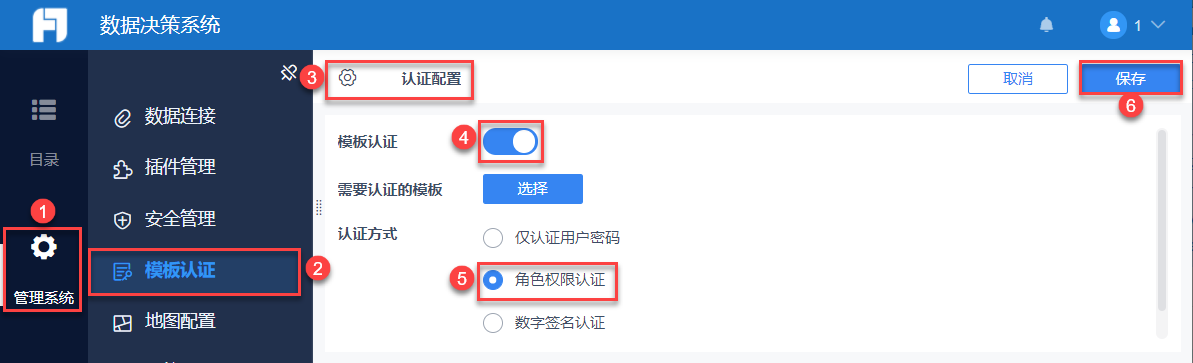Toggle the 模板认证 switch

pyautogui.click(x=510, y=142)
